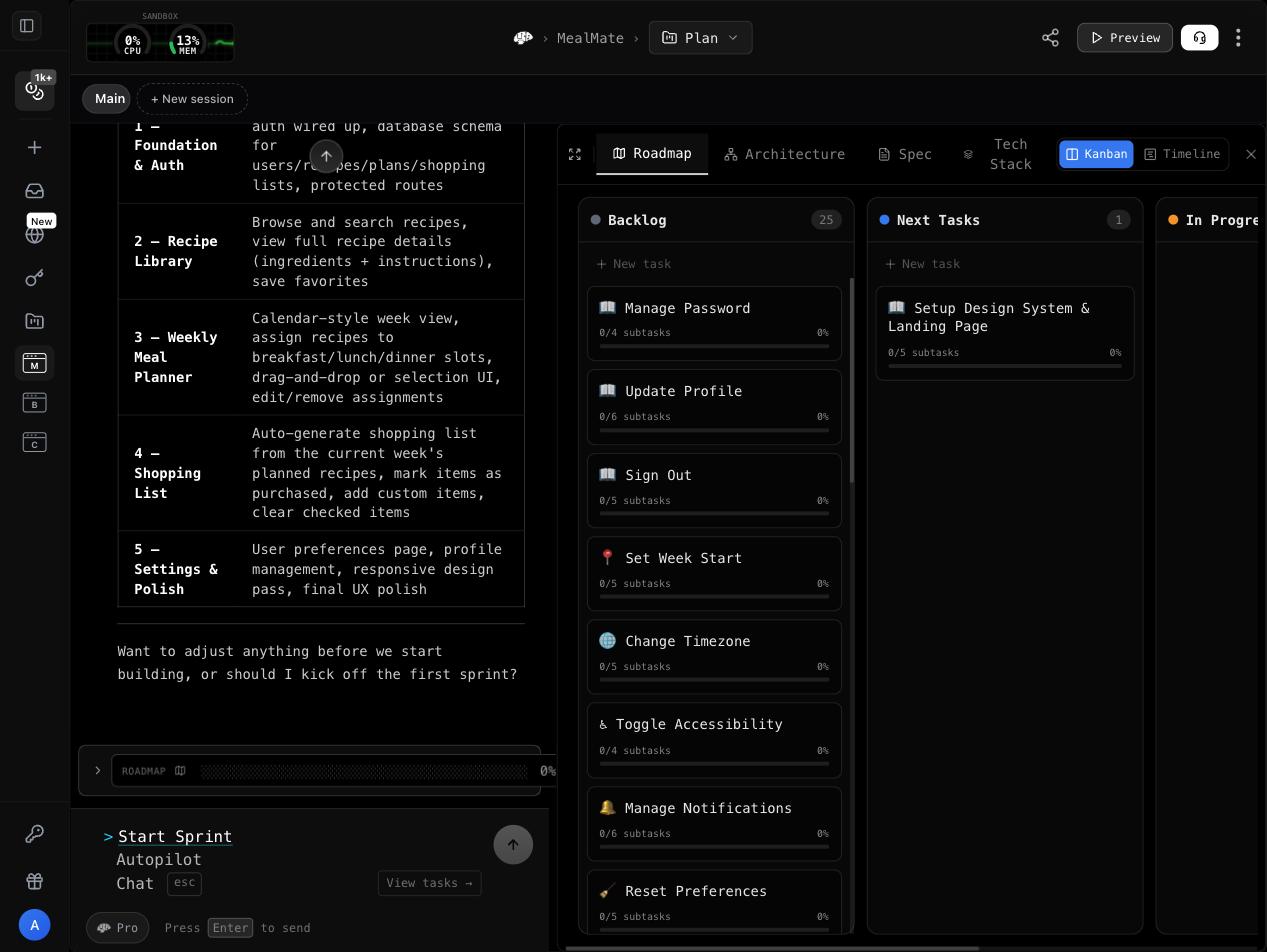The height and width of the screenshot is (952, 1267).
Task: Select the Main session tab
Action: [107, 99]
